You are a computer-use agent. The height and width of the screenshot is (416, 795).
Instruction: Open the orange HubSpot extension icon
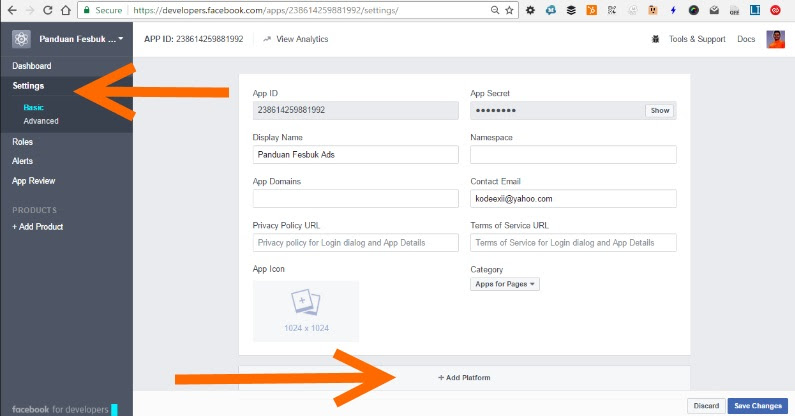[x=591, y=10]
